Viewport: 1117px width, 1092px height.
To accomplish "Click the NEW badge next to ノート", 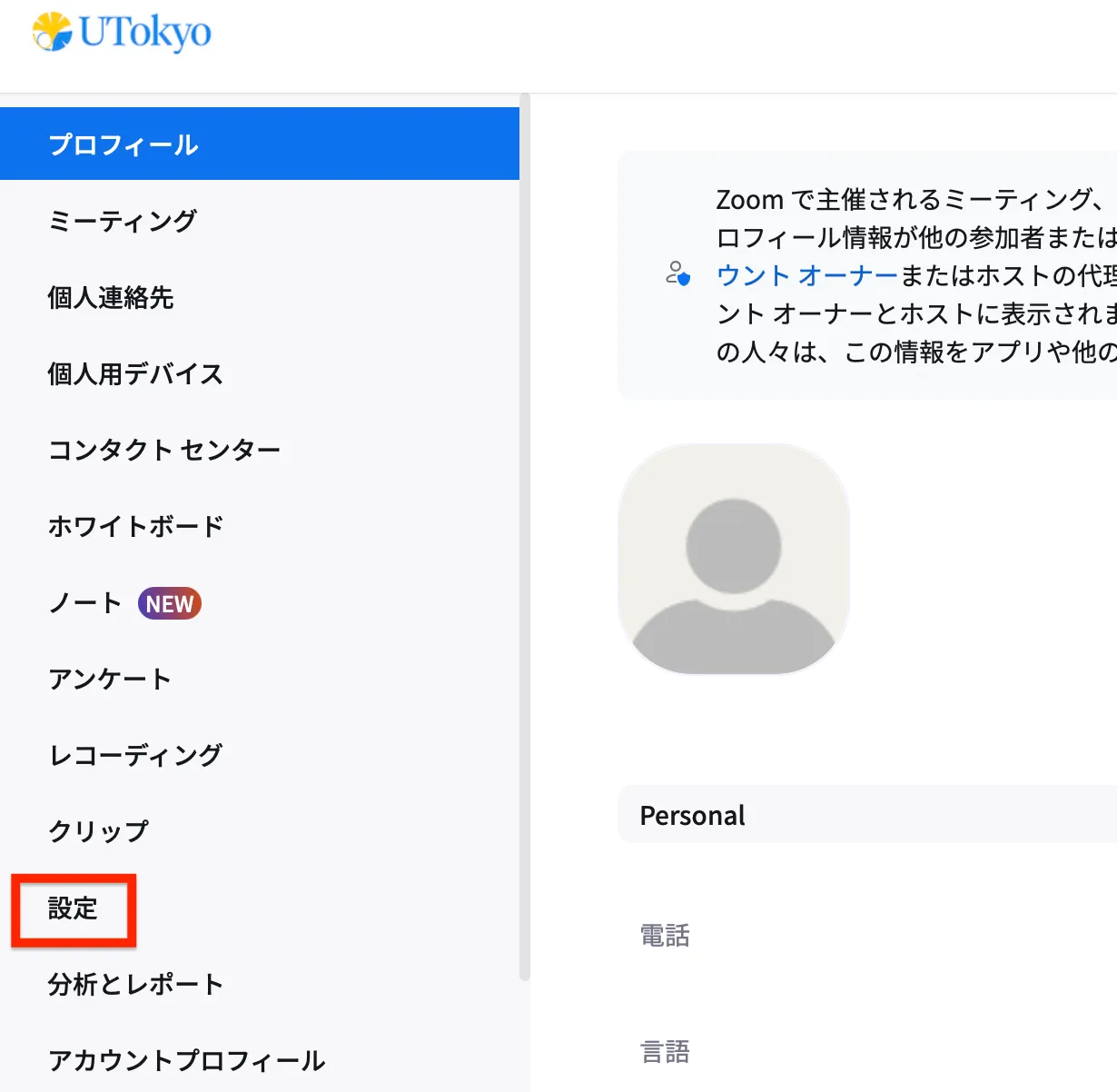I will pos(169,602).
